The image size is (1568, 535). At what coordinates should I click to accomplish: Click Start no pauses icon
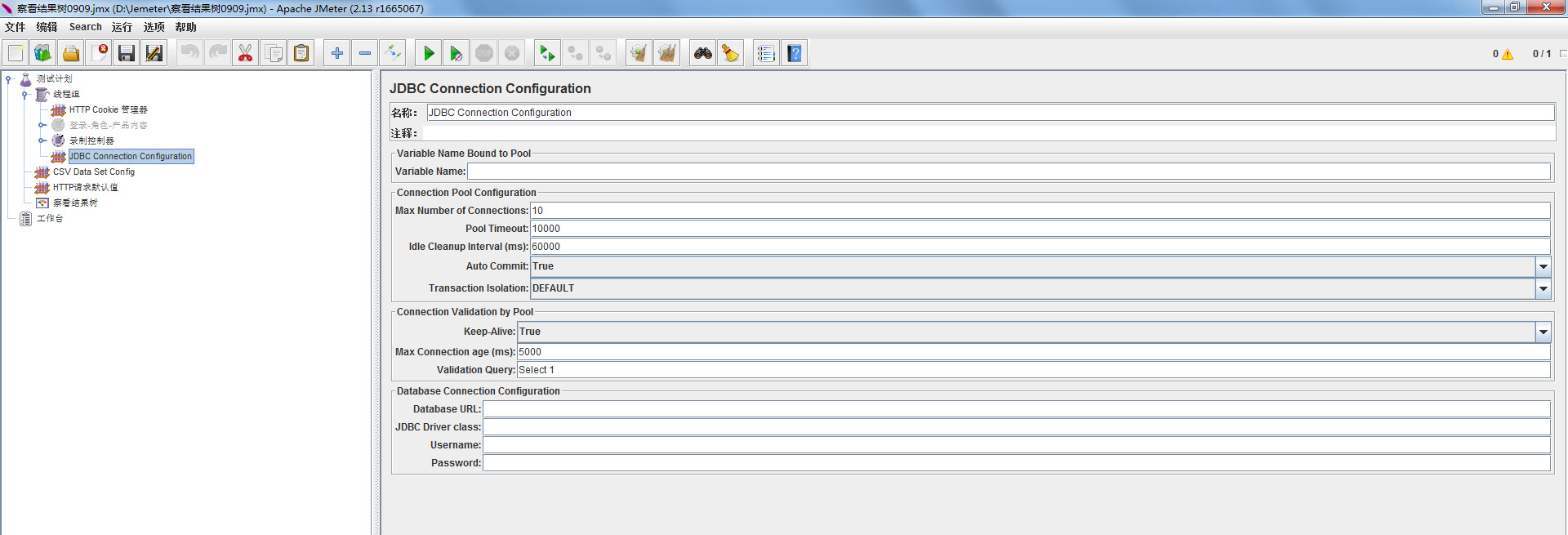coord(457,53)
